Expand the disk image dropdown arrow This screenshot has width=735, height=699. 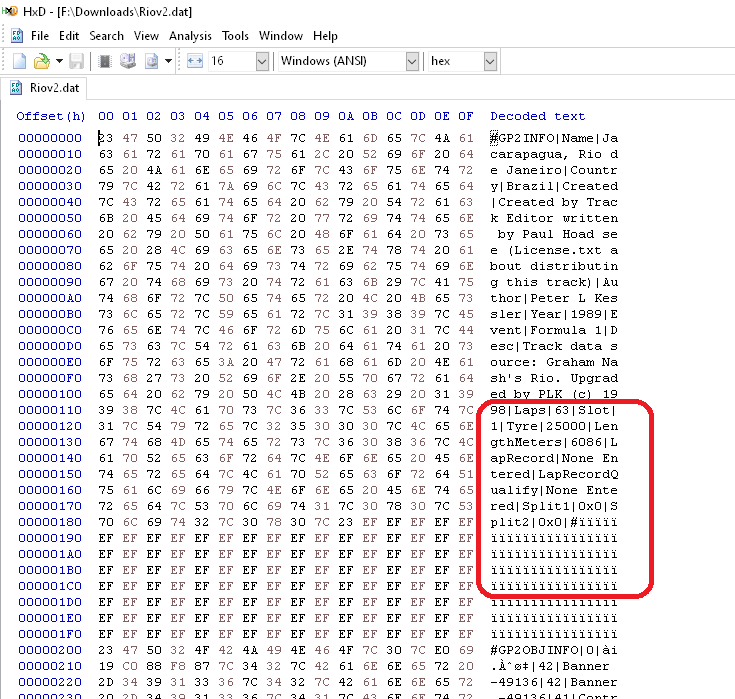(167, 62)
